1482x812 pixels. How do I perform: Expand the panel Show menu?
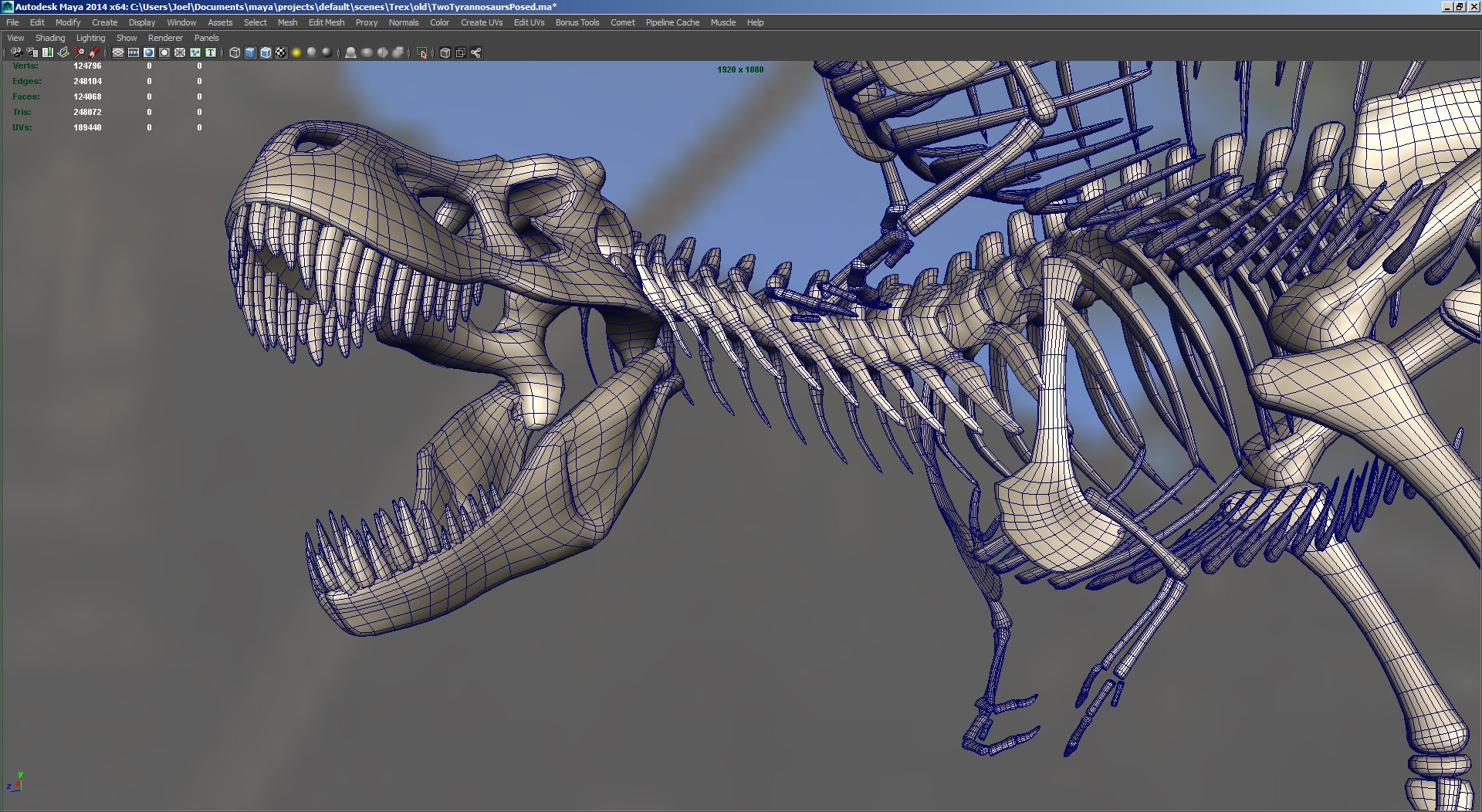[x=127, y=38]
